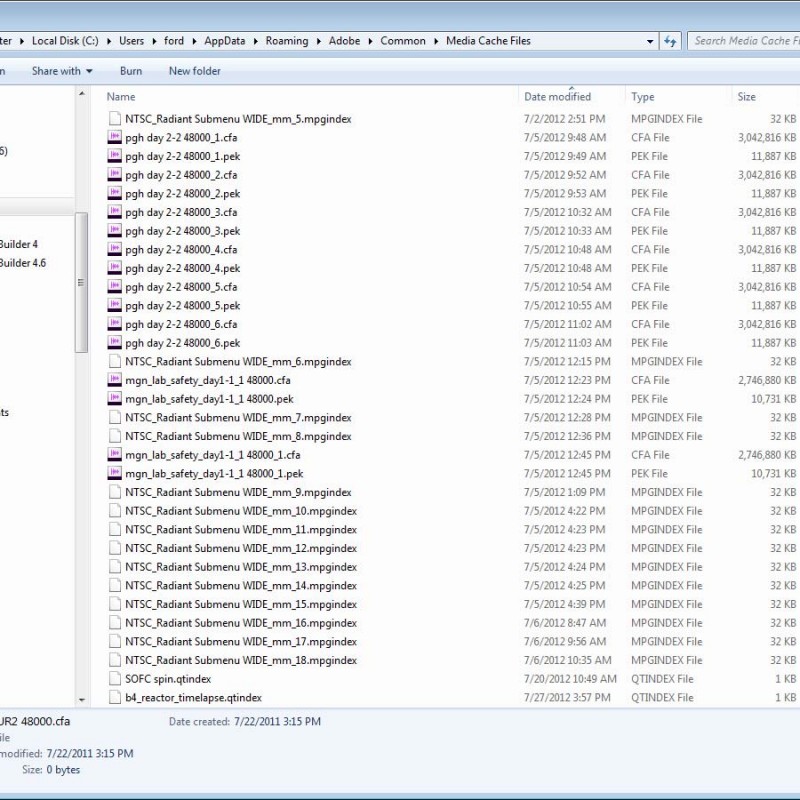Open the address bar history dropdown arrow
Image resolution: width=800 pixels, height=800 pixels.
pyautogui.click(x=650, y=41)
